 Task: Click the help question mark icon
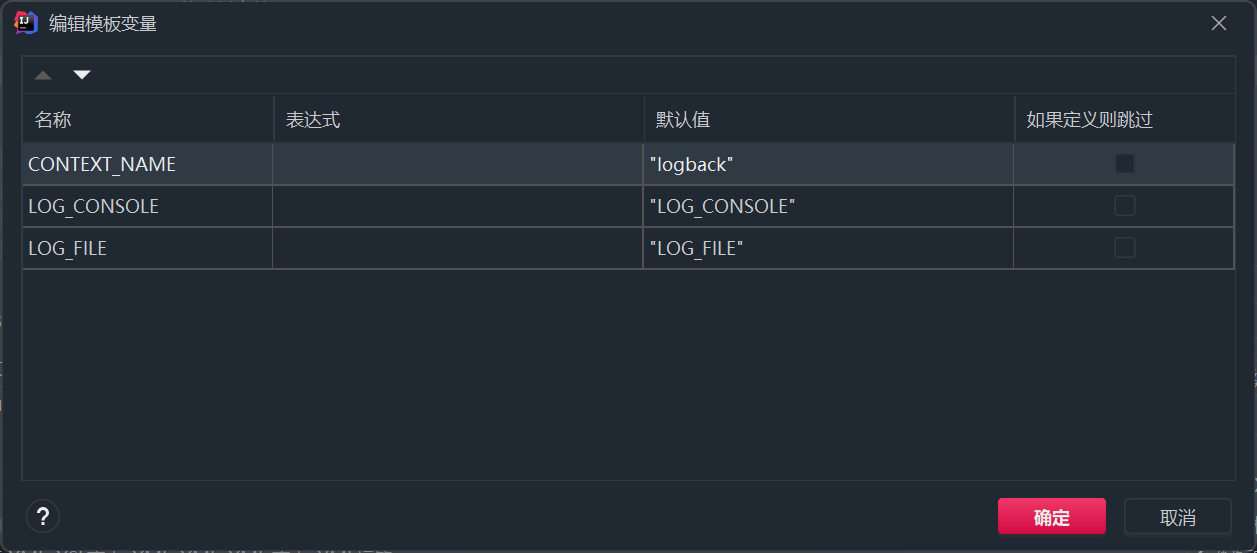(43, 516)
